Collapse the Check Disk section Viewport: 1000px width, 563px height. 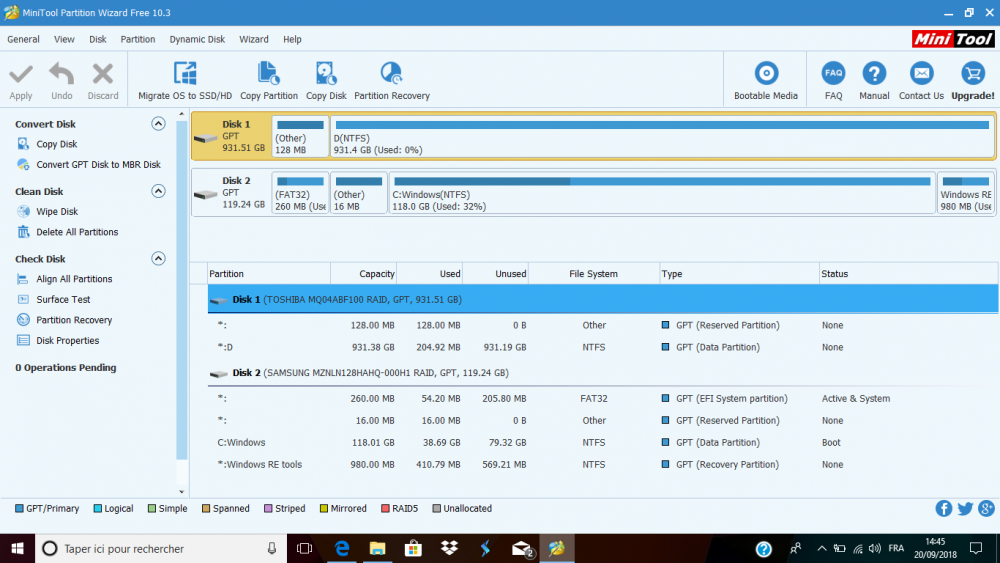tap(158, 259)
